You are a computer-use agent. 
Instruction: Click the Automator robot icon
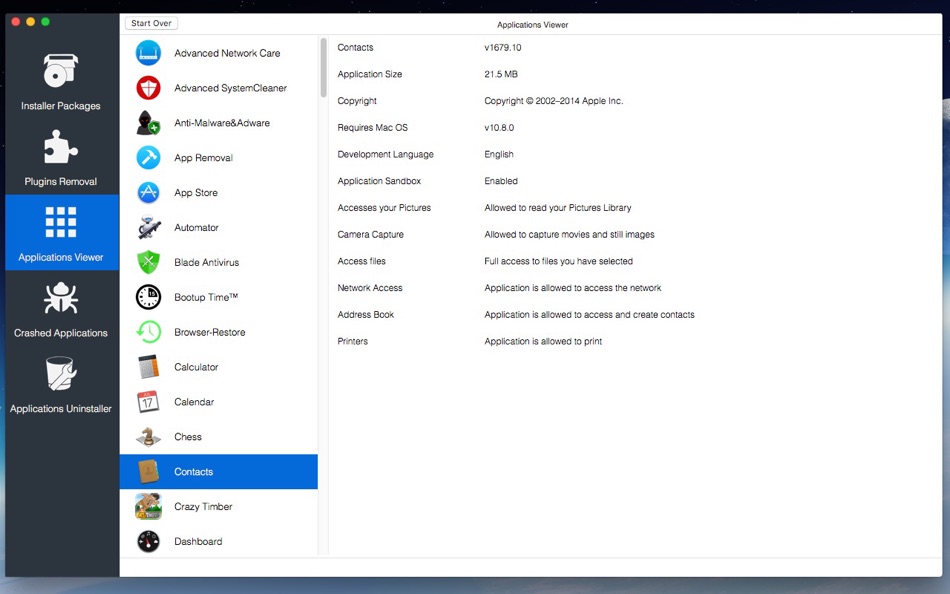point(148,227)
